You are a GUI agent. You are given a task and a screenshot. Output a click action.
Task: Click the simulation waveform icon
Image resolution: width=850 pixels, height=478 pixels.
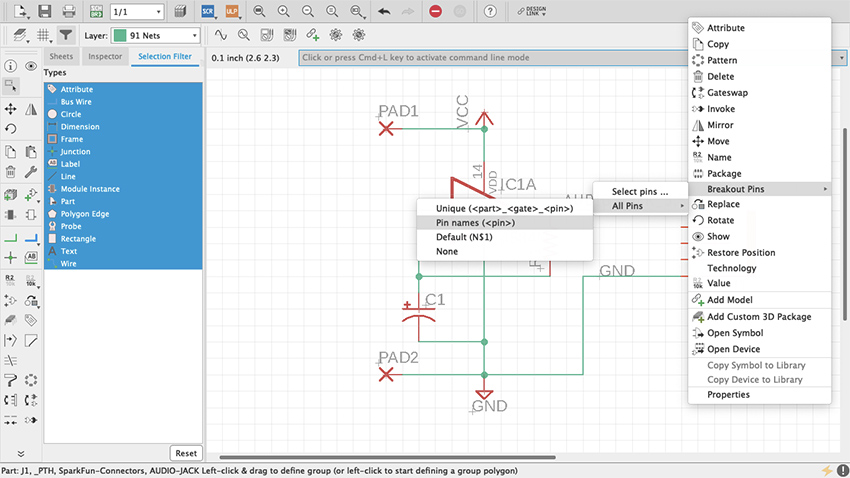[x=220, y=35]
